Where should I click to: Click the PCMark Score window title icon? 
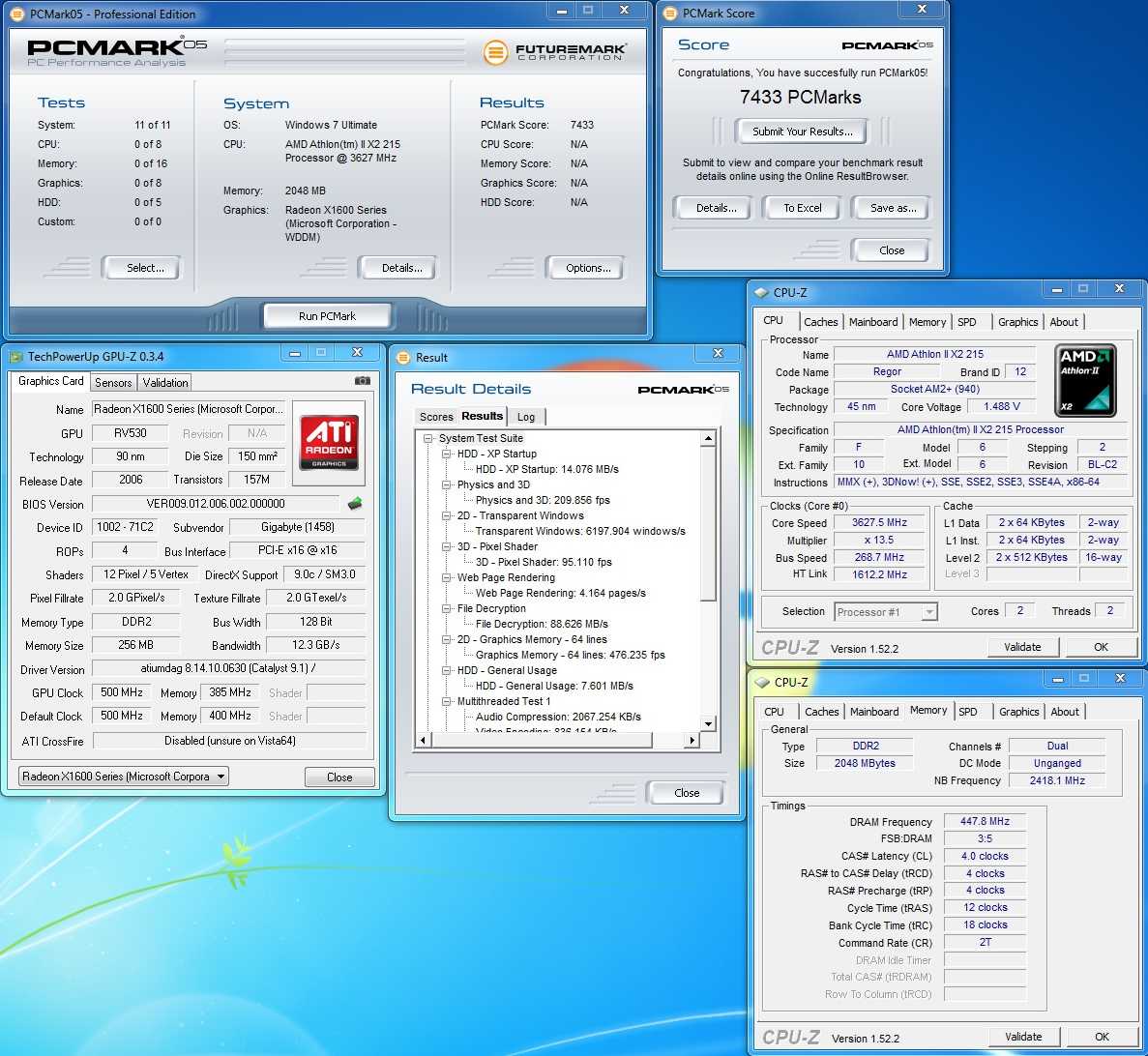pos(670,14)
